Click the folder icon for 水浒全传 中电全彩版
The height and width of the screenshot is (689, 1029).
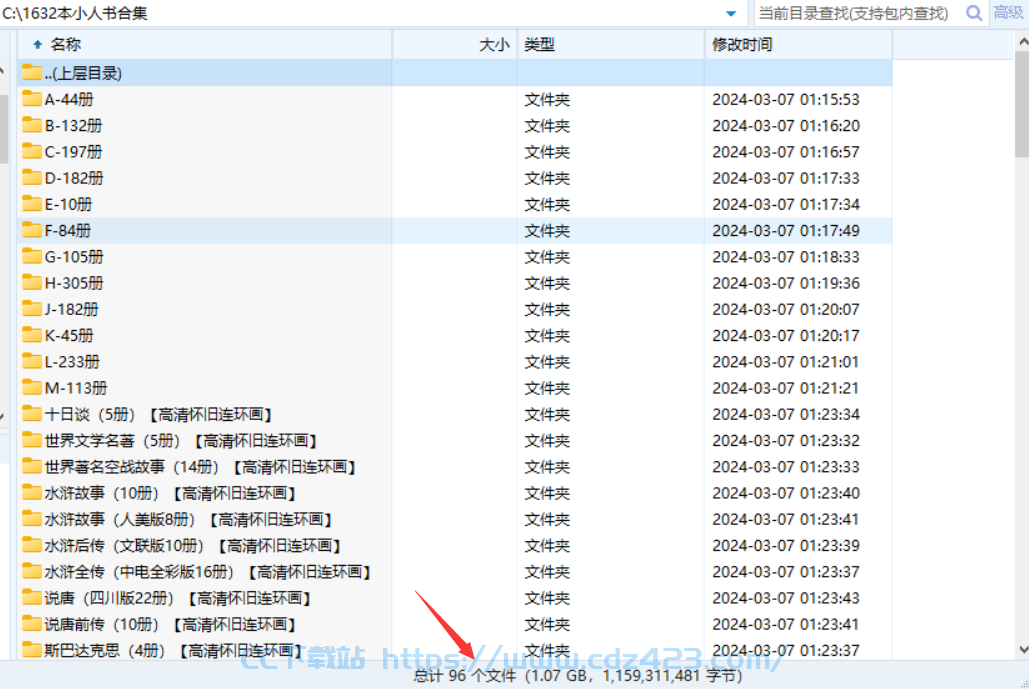click(32, 572)
